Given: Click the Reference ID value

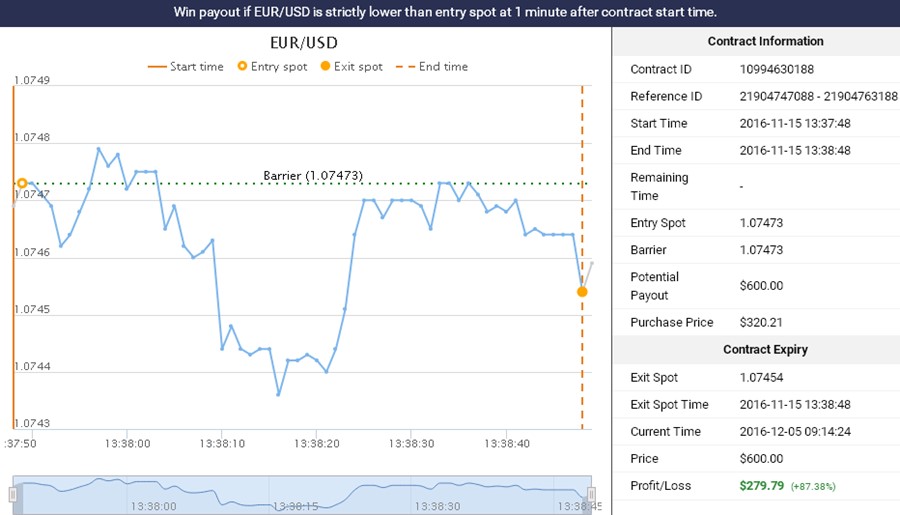Looking at the screenshot, I should click(x=818, y=96).
